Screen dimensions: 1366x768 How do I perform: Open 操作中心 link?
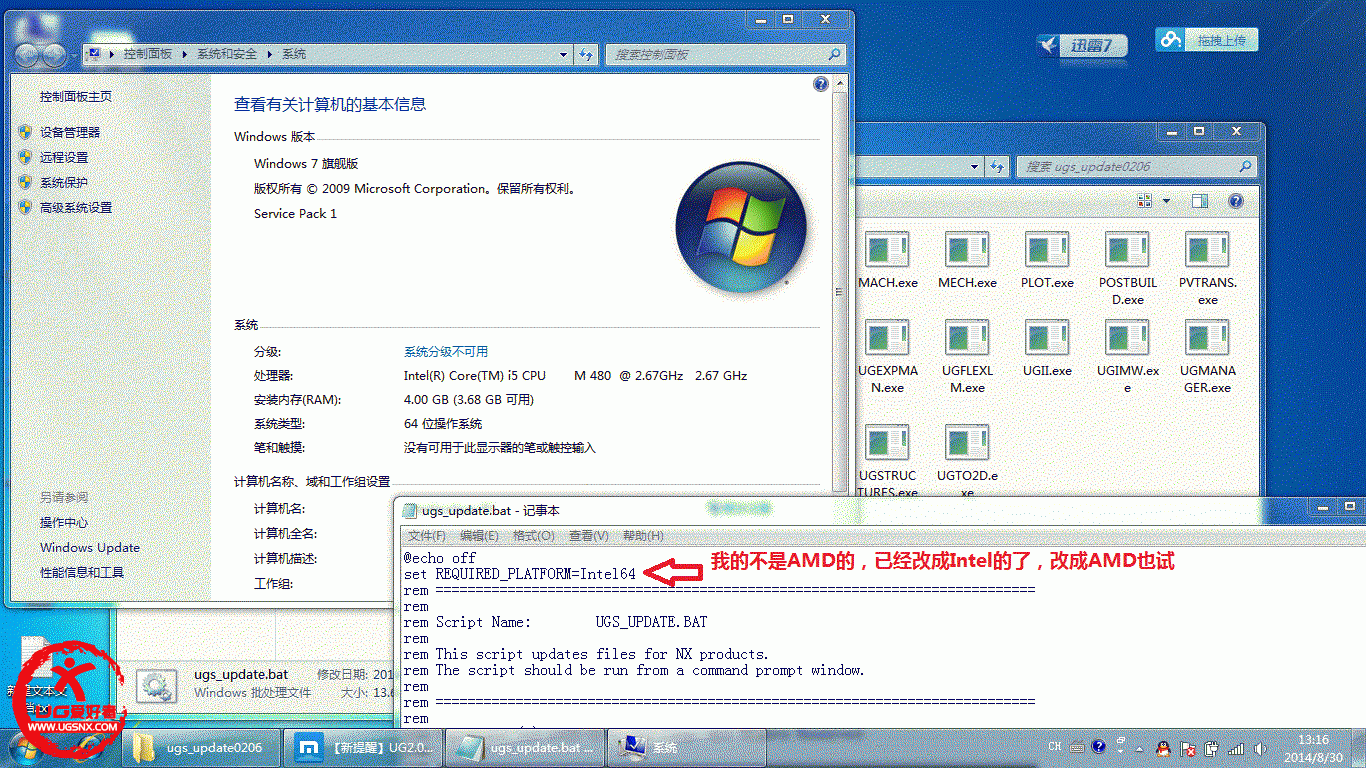(x=64, y=522)
